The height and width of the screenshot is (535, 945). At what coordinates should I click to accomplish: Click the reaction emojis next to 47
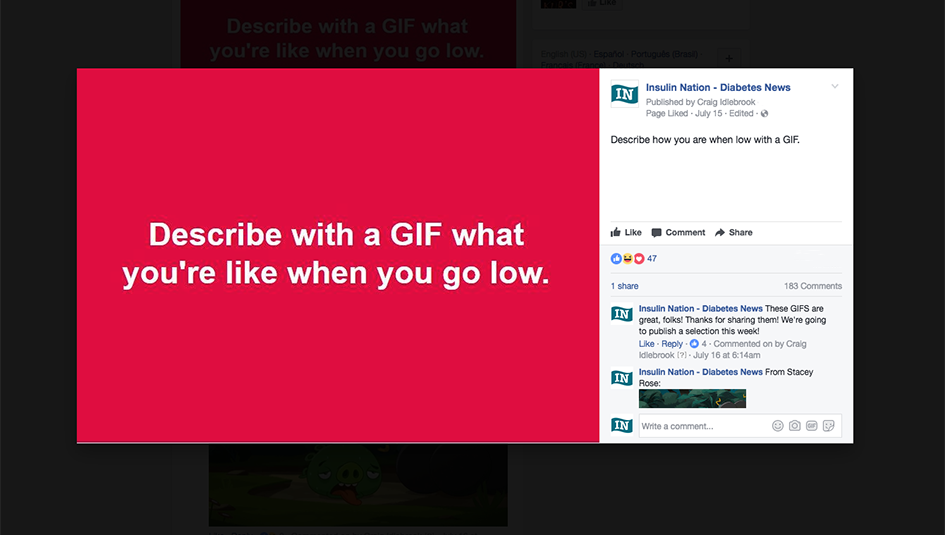(x=627, y=258)
